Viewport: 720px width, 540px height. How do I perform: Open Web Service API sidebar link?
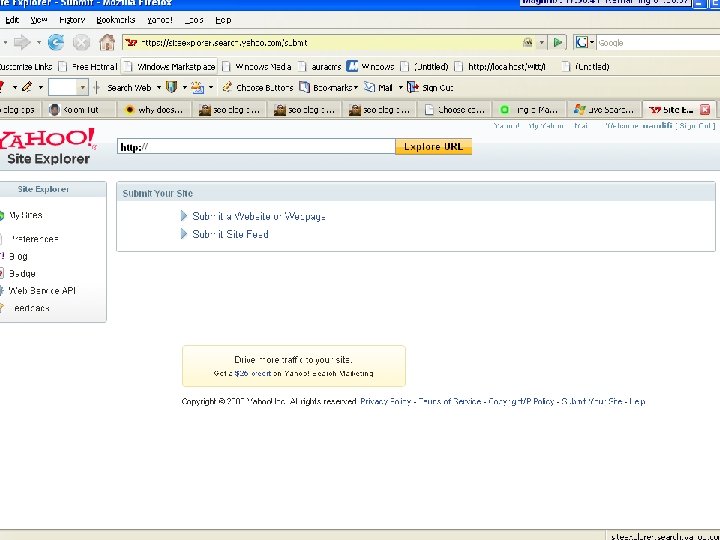pos(42,290)
